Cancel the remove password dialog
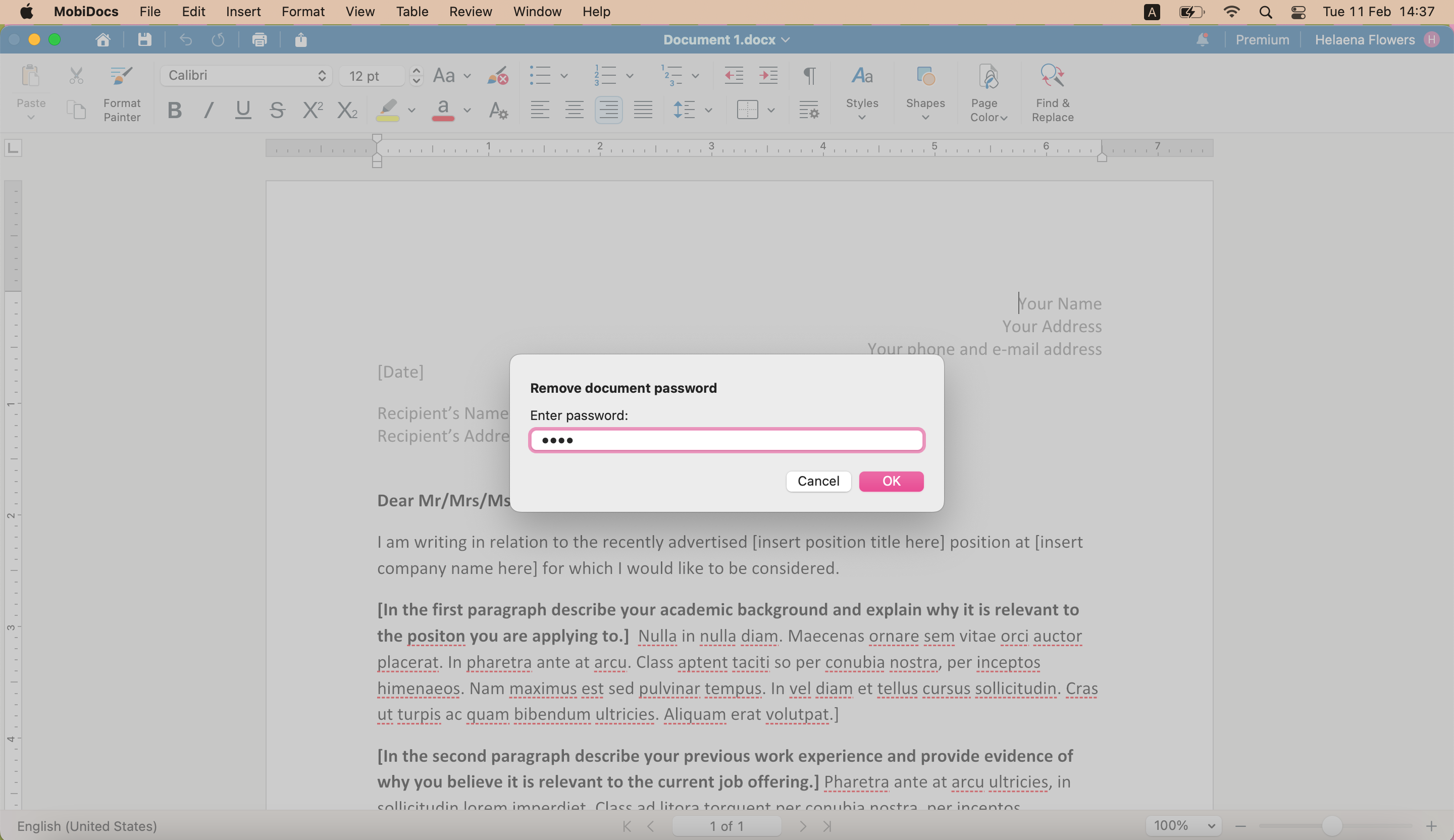 click(x=818, y=481)
